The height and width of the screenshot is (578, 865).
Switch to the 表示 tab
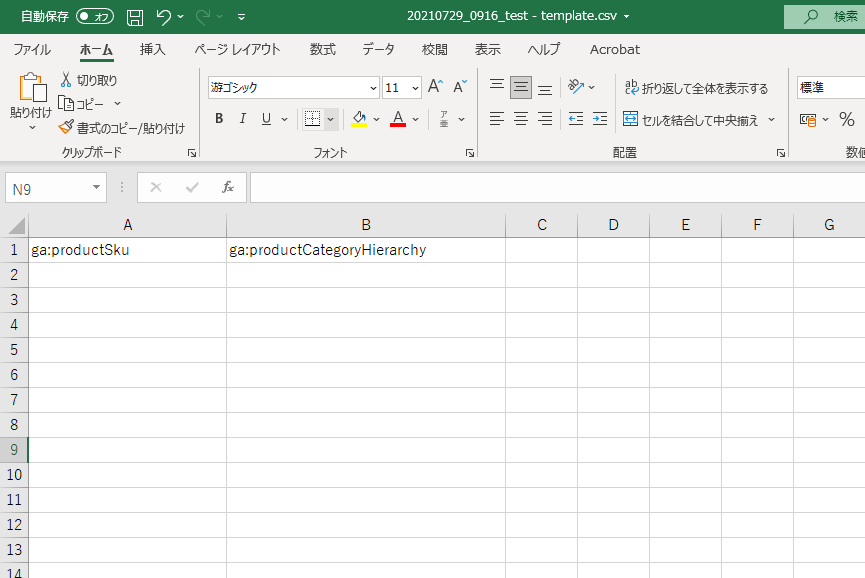click(488, 50)
